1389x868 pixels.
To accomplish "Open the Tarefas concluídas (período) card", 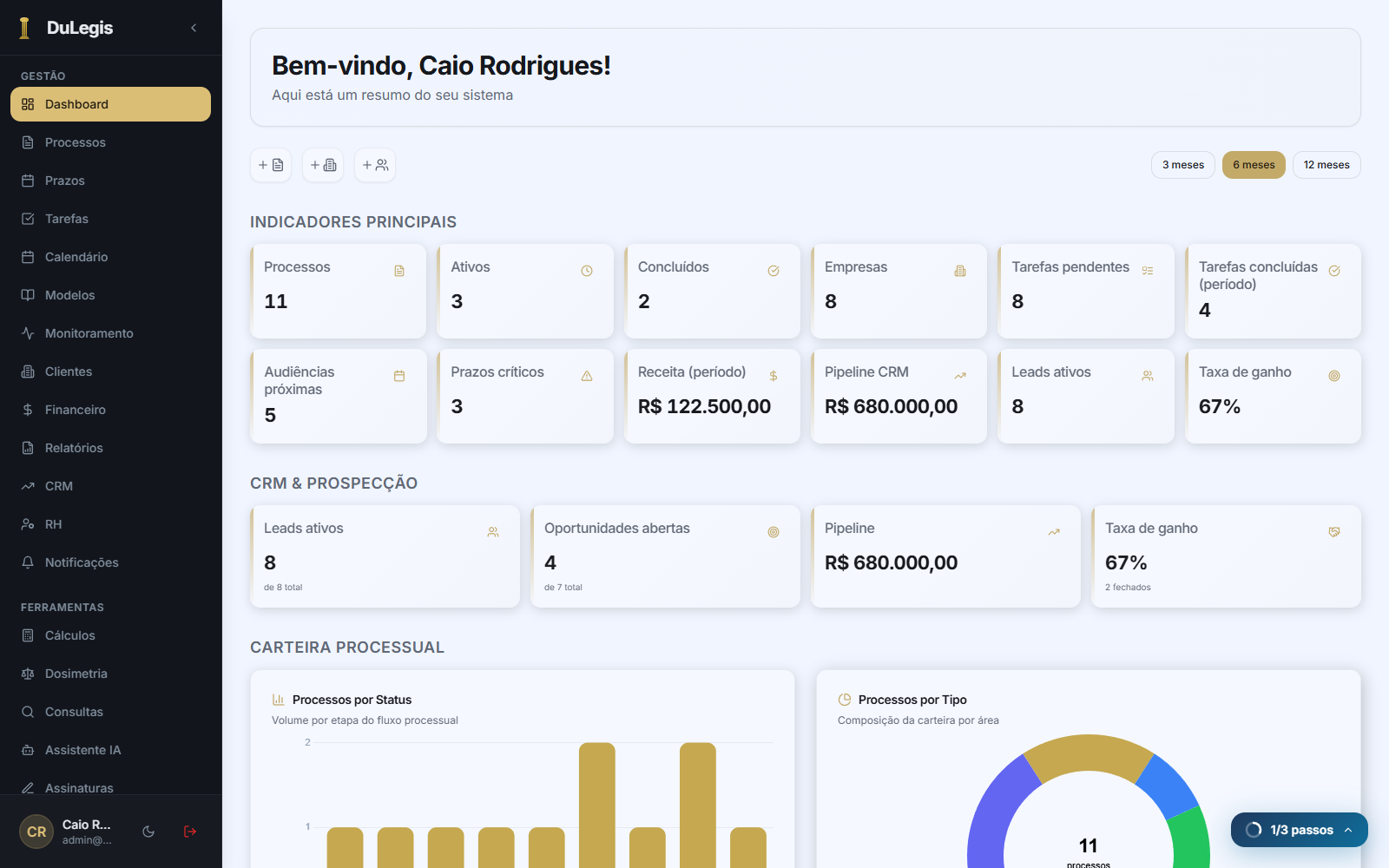I will tap(1274, 291).
